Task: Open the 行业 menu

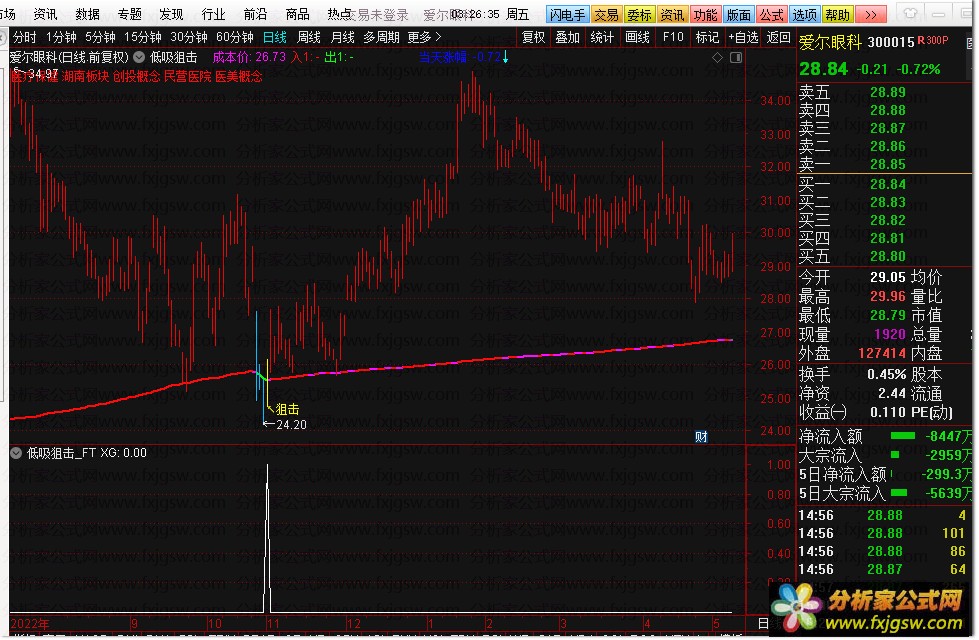Action: click(213, 14)
